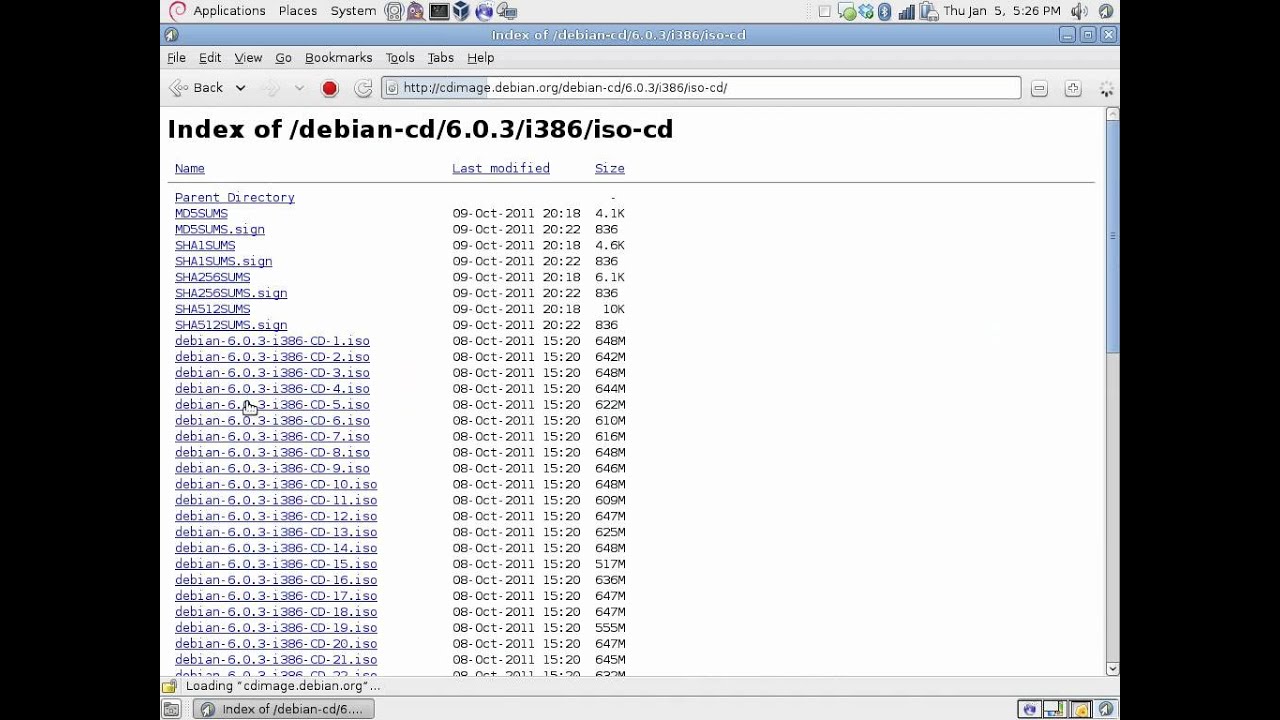Click the security lock icon in status bar
The height and width of the screenshot is (720, 1280).
point(169,686)
